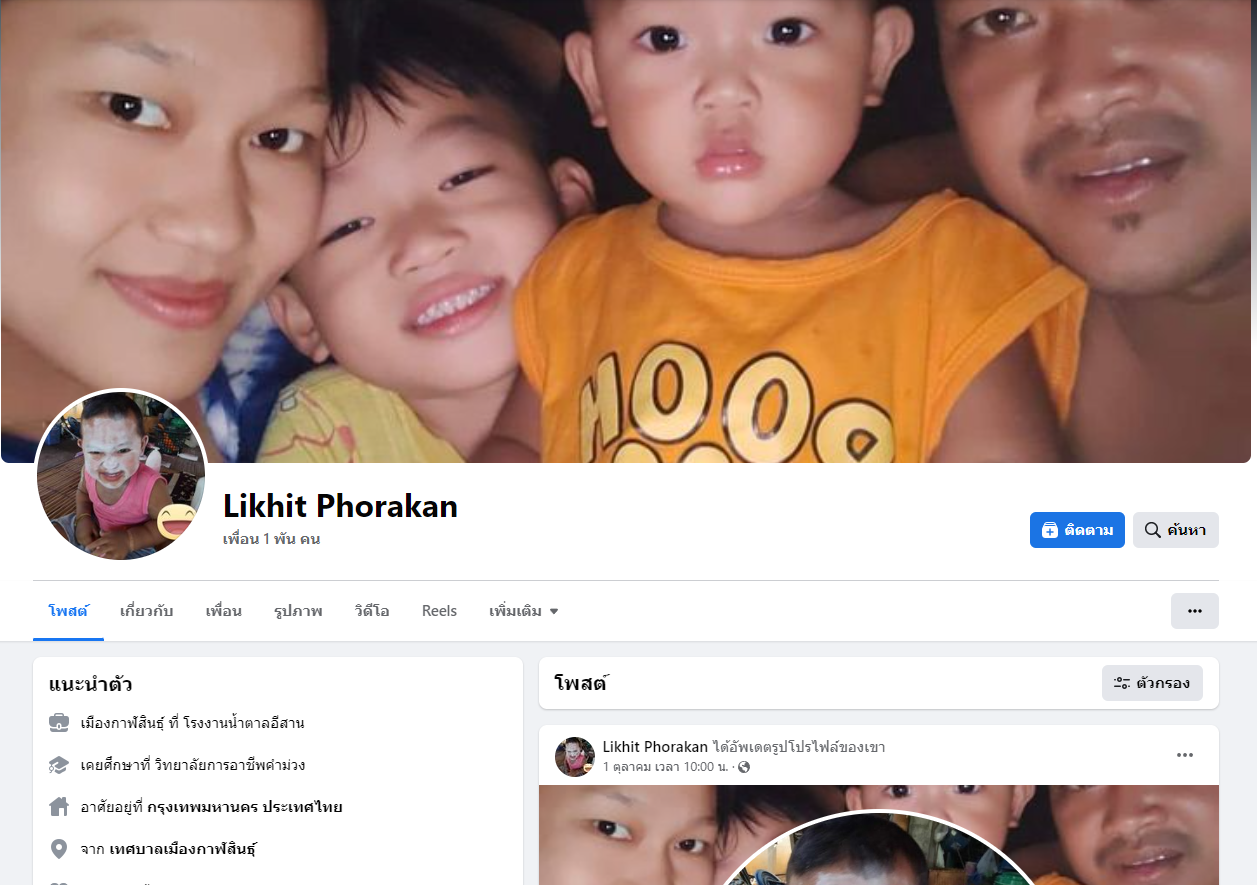Click the location pin hometown icon
Screen dimensions: 1257x885
[x=59, y=849]
